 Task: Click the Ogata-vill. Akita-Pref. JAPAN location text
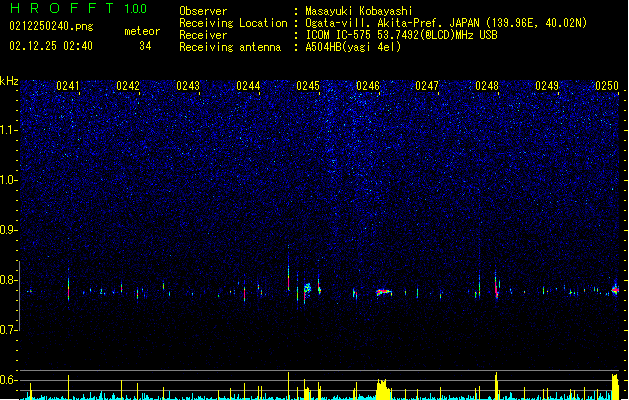pos(446,23)
